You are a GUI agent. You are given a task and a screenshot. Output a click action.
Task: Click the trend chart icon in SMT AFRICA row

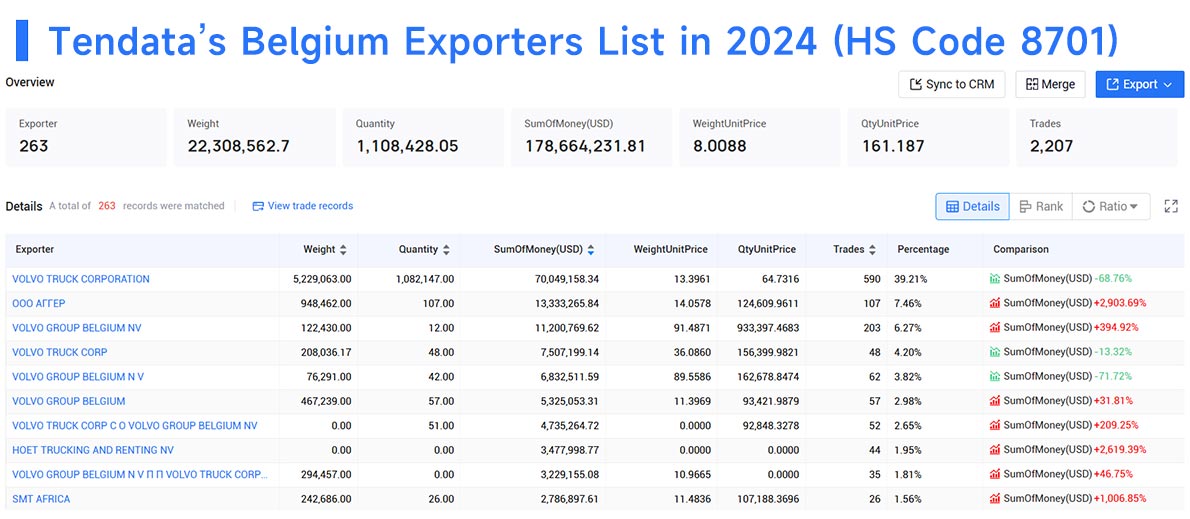click(x=994, y=499)
